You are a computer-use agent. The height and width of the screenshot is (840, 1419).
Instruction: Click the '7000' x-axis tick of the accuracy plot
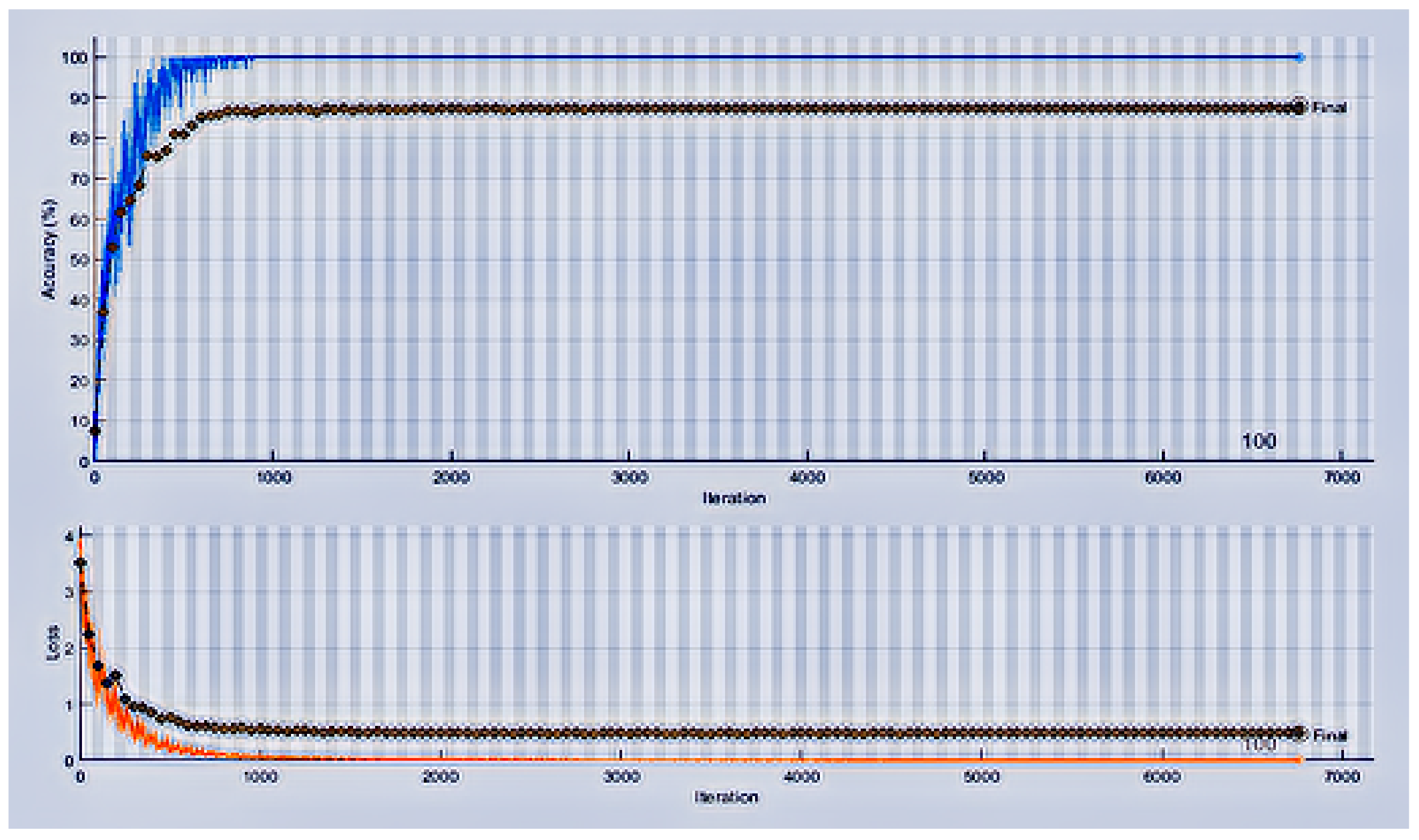point(1341,478)
